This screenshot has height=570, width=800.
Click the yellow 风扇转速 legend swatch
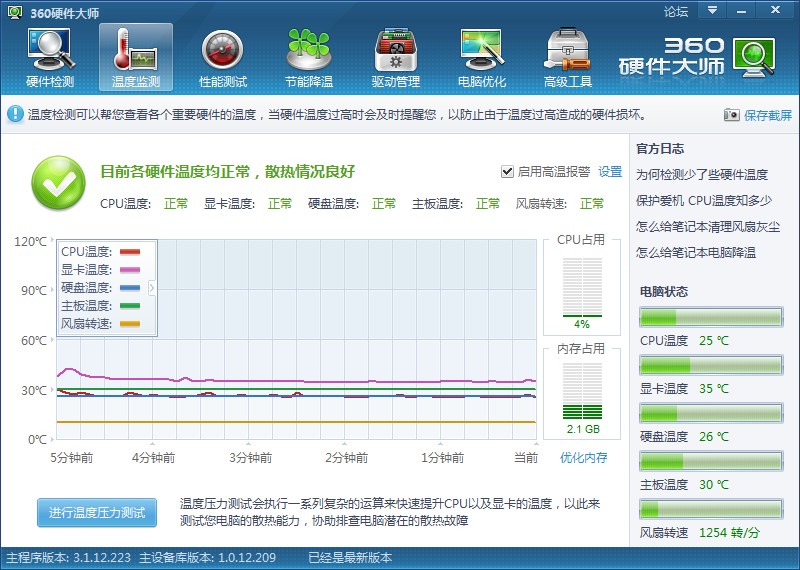coord(130,324)
